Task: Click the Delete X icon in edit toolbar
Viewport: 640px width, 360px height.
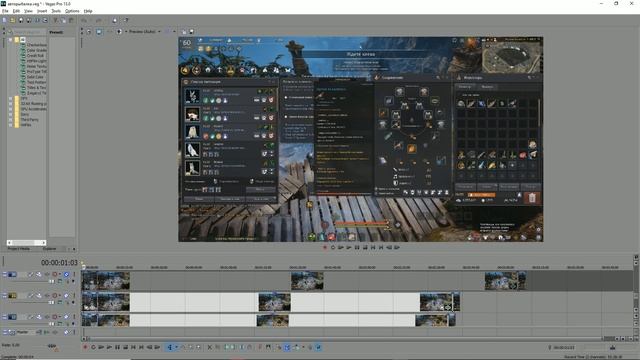Action: 210,347
